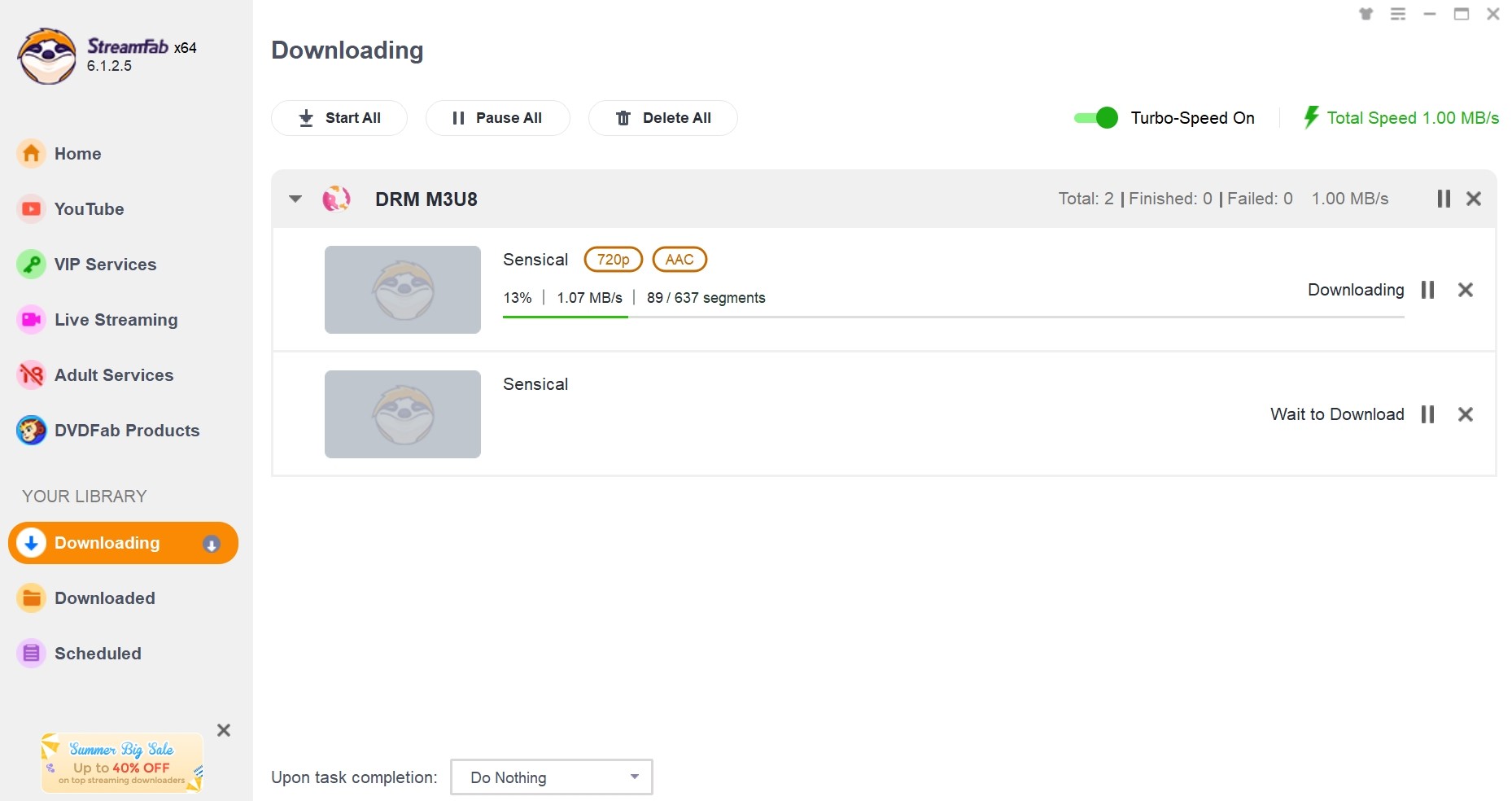Pause all downloads
This screenshot has height=801, width=1512.
pyautogui.click(x=497, y=118)
